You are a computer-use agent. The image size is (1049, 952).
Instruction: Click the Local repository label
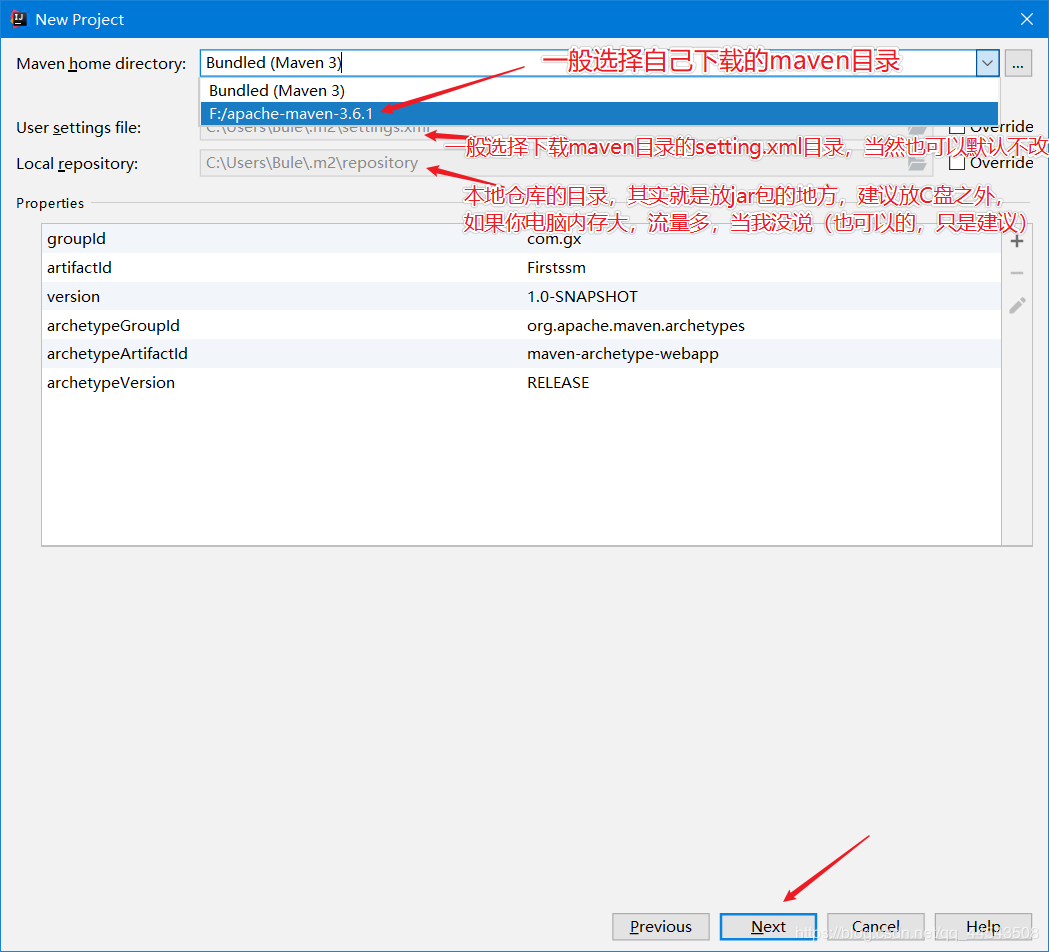click(x=77, y=164)
